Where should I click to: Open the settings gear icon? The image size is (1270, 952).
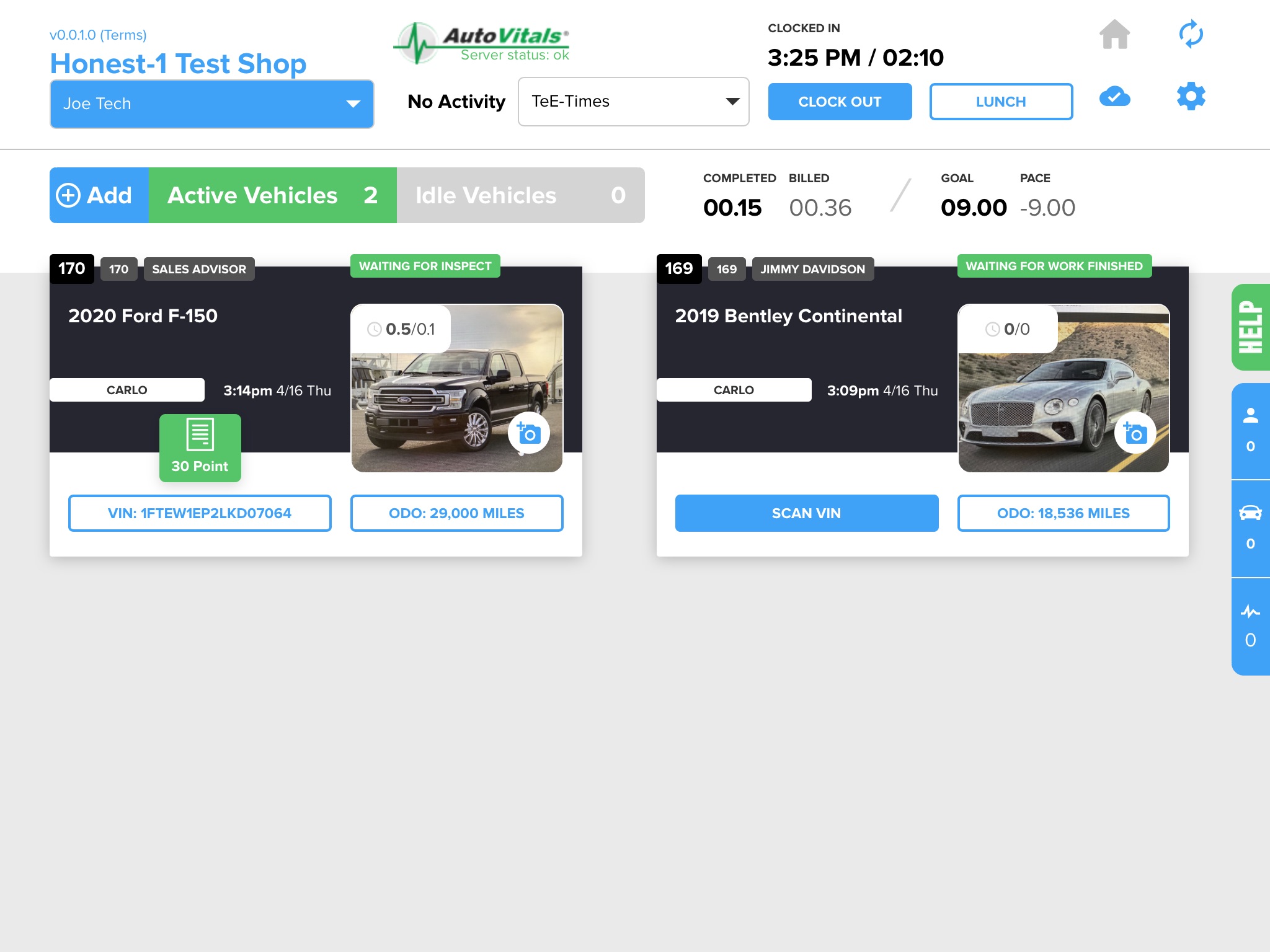[1191, 97]
